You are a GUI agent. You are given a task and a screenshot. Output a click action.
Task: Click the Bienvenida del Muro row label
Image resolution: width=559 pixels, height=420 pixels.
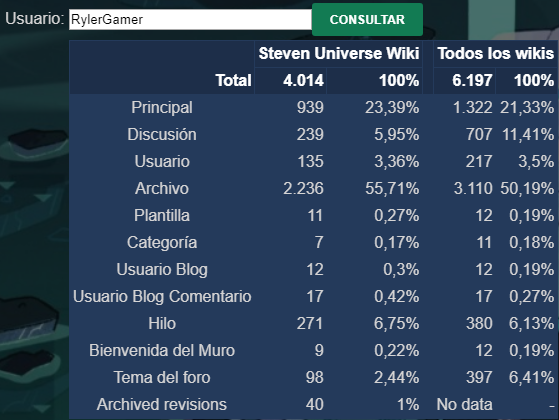[x=162, y=350]
